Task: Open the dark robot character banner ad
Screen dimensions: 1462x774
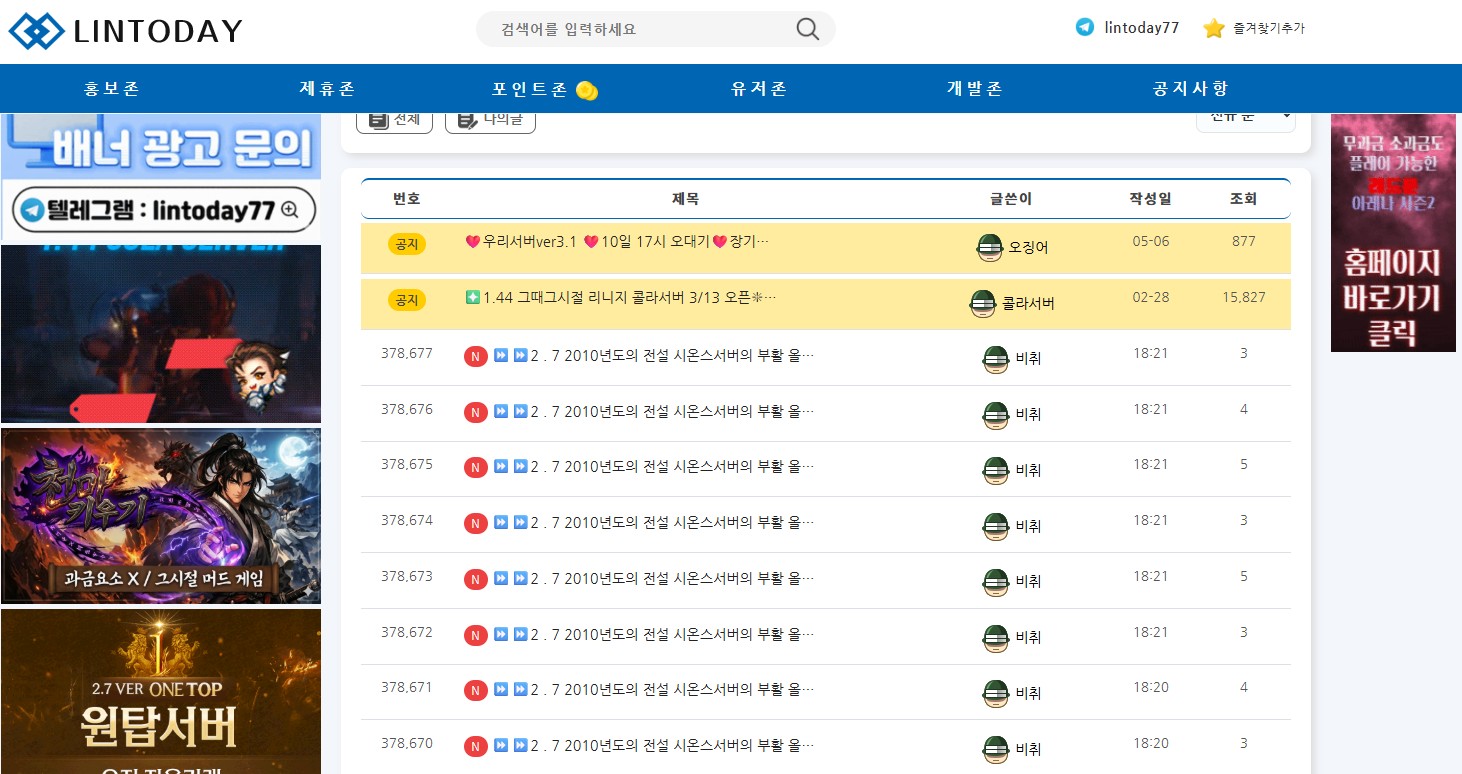Action: click(x=161, y=334)
